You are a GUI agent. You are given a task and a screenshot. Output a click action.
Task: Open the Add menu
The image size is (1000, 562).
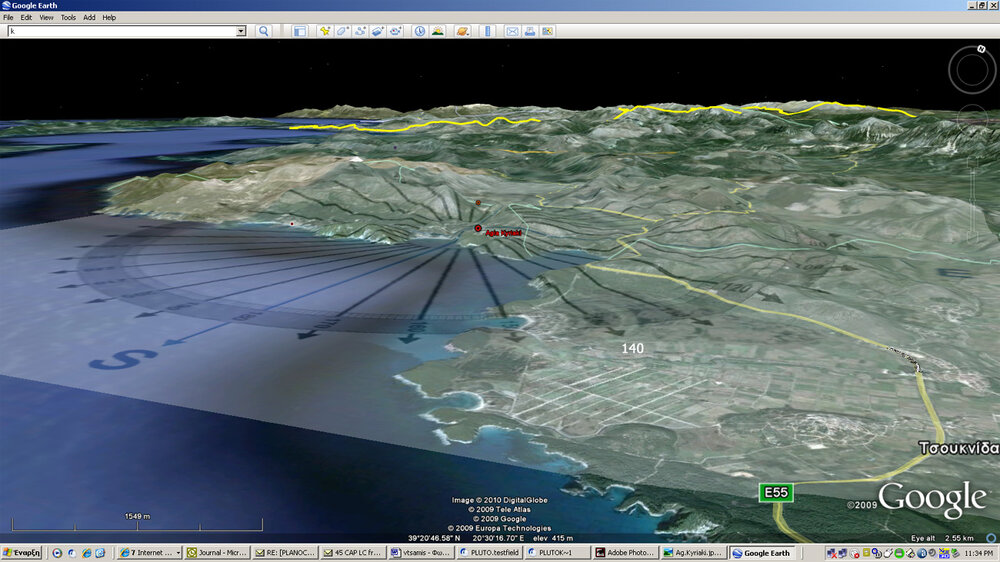coord(89,18)
